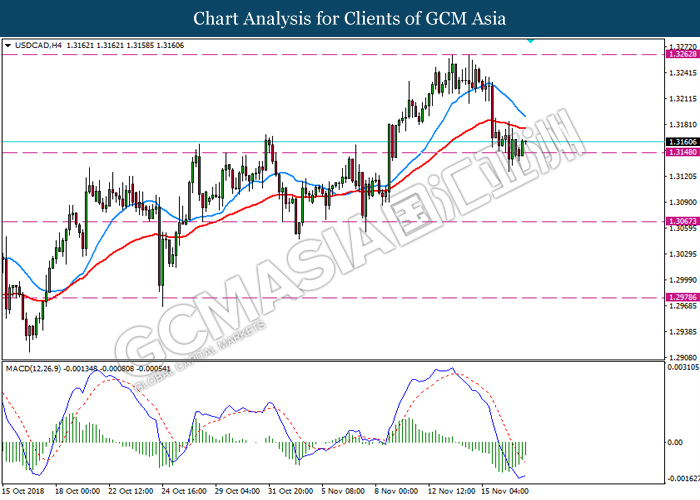This screenshot has height=500, width=700.
Task: Click the 22 Oct 12:00 time label
Action: pos(131,491)
